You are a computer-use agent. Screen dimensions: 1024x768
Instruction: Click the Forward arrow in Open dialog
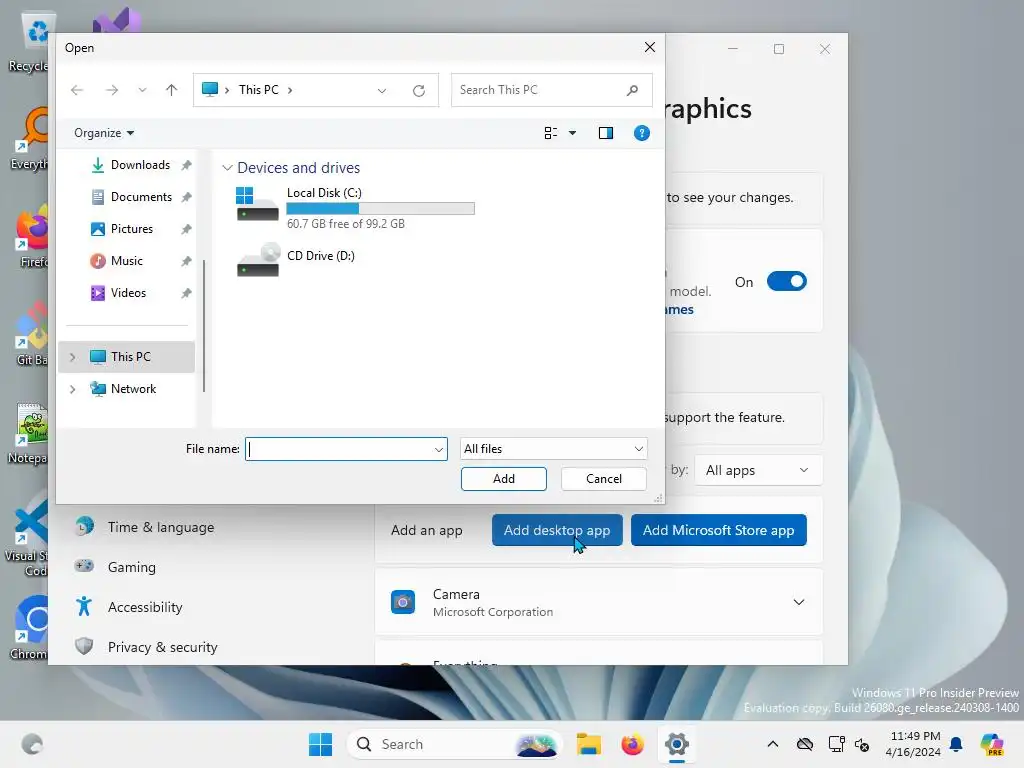point(112,90)
